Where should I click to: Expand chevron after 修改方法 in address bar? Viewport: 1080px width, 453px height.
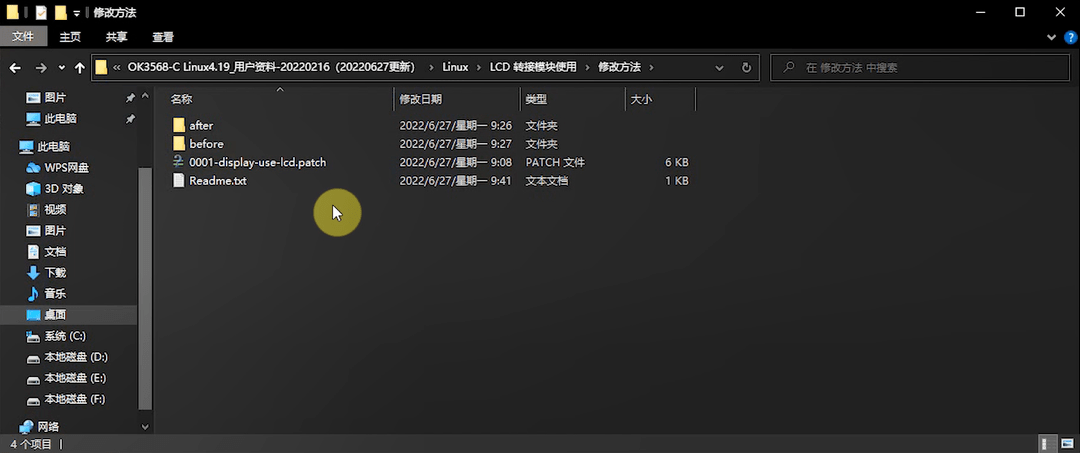tap(652, 67)
